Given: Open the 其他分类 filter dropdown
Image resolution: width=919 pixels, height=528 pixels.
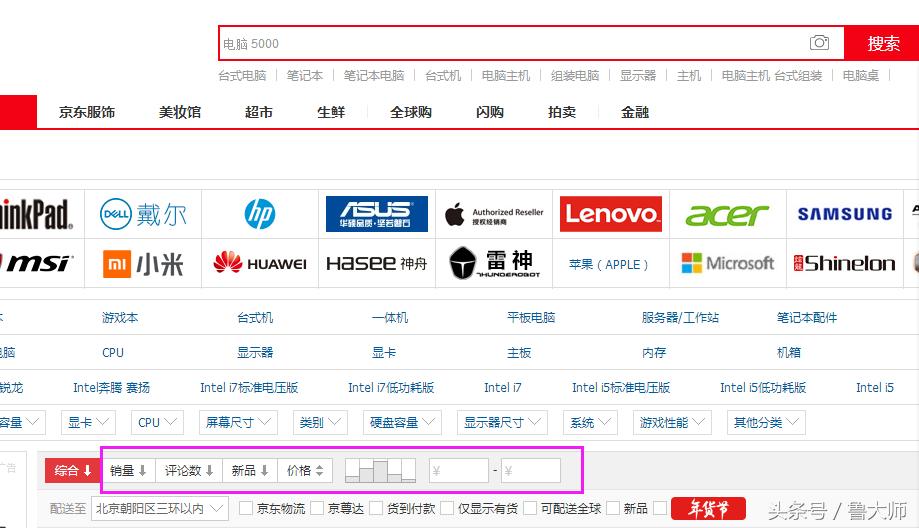Looking at the screenshot, I should tap(766, 423).
